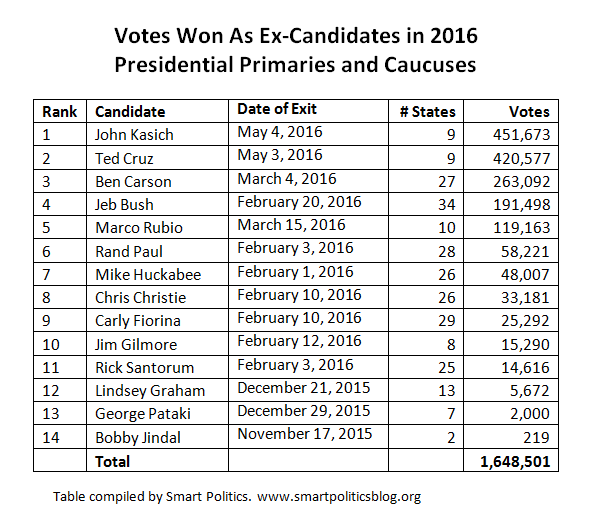Open the www.smartpoliticsblog.org link
The width and height of the screenshot is (589, 520).
pyautogui.click(x=339, y=497)
